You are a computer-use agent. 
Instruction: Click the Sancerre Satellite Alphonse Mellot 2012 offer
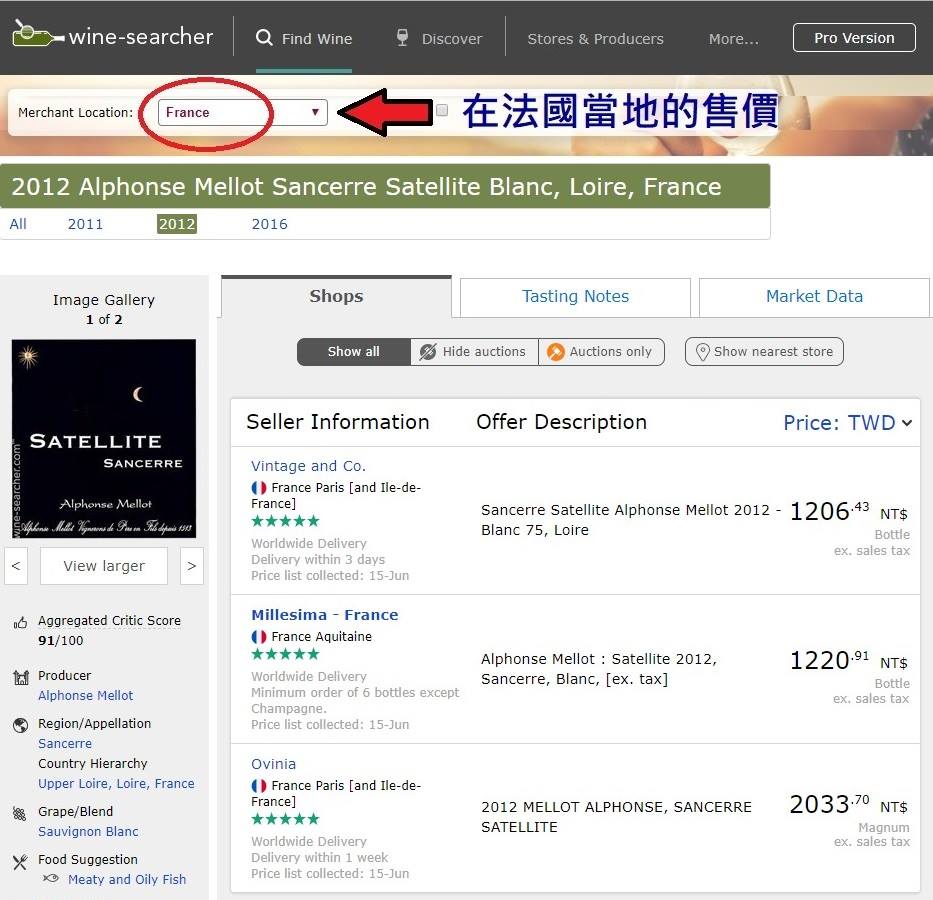tap(631, 520)
